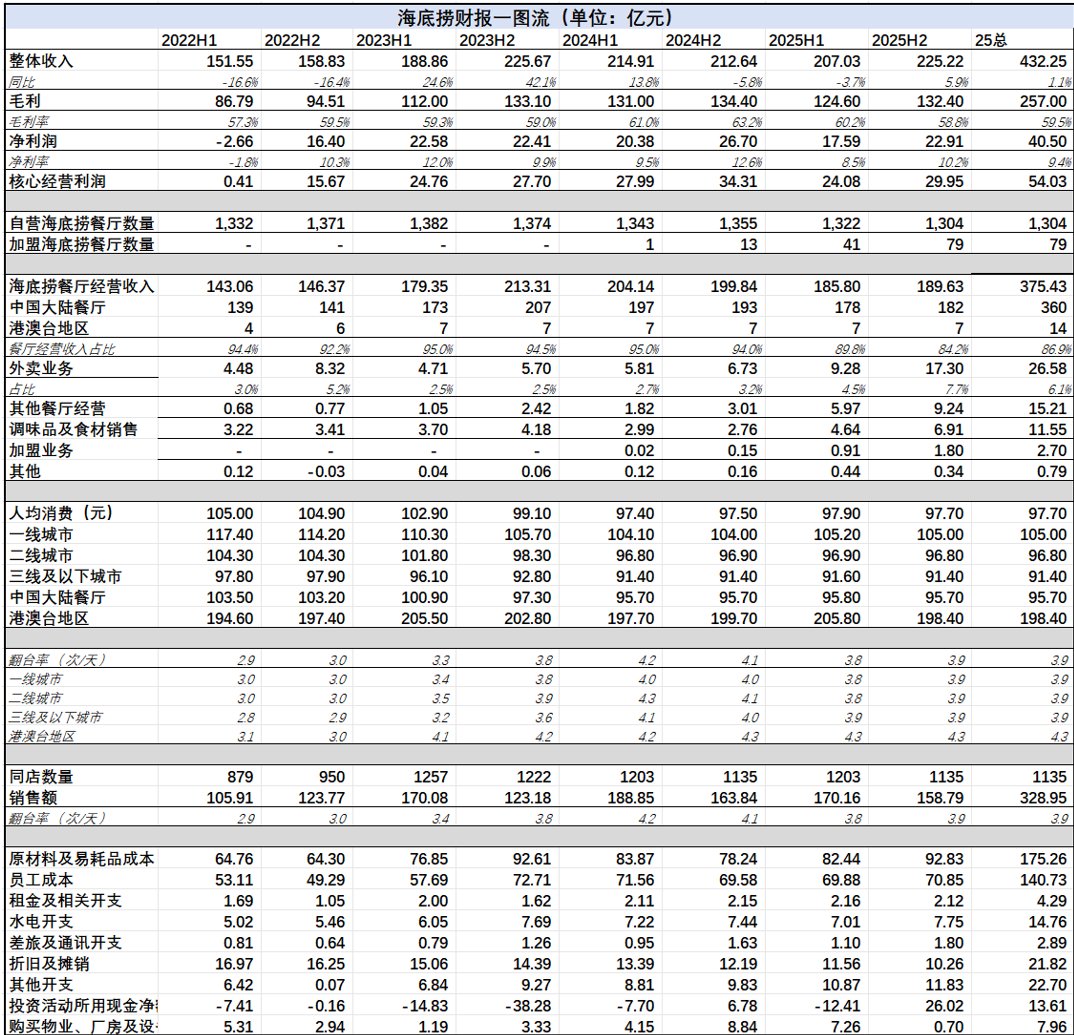Select the 外卖业务 row label
This screenshot has height=1035, width=1074.
(x=41, y=368)
